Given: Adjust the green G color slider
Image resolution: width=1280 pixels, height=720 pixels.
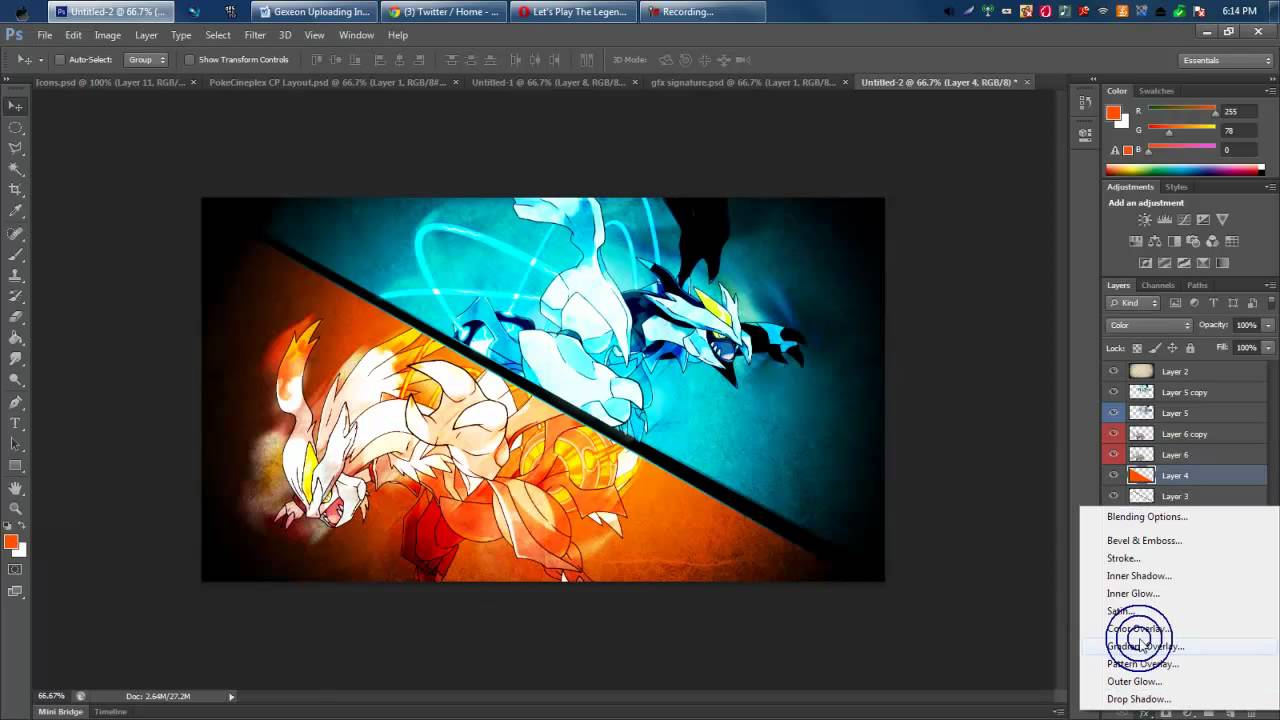Looking at the screenshot, I should pyautogui.click(x=1182, y=130).
